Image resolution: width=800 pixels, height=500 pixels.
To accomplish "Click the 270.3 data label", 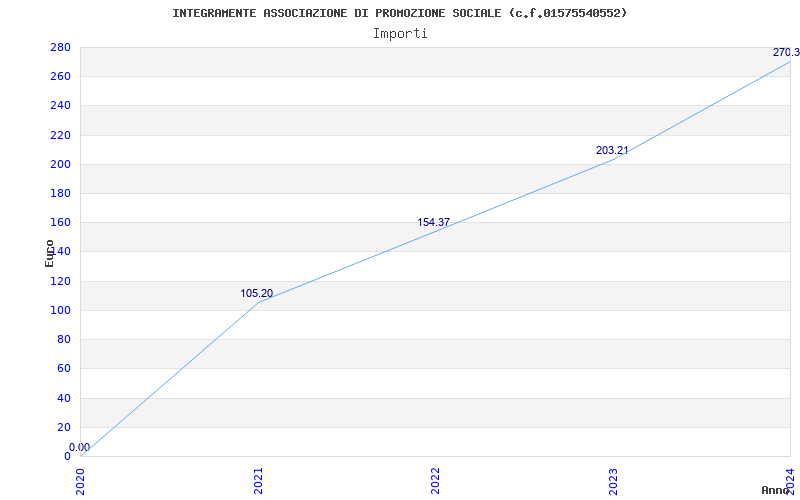I will (786, 53).
